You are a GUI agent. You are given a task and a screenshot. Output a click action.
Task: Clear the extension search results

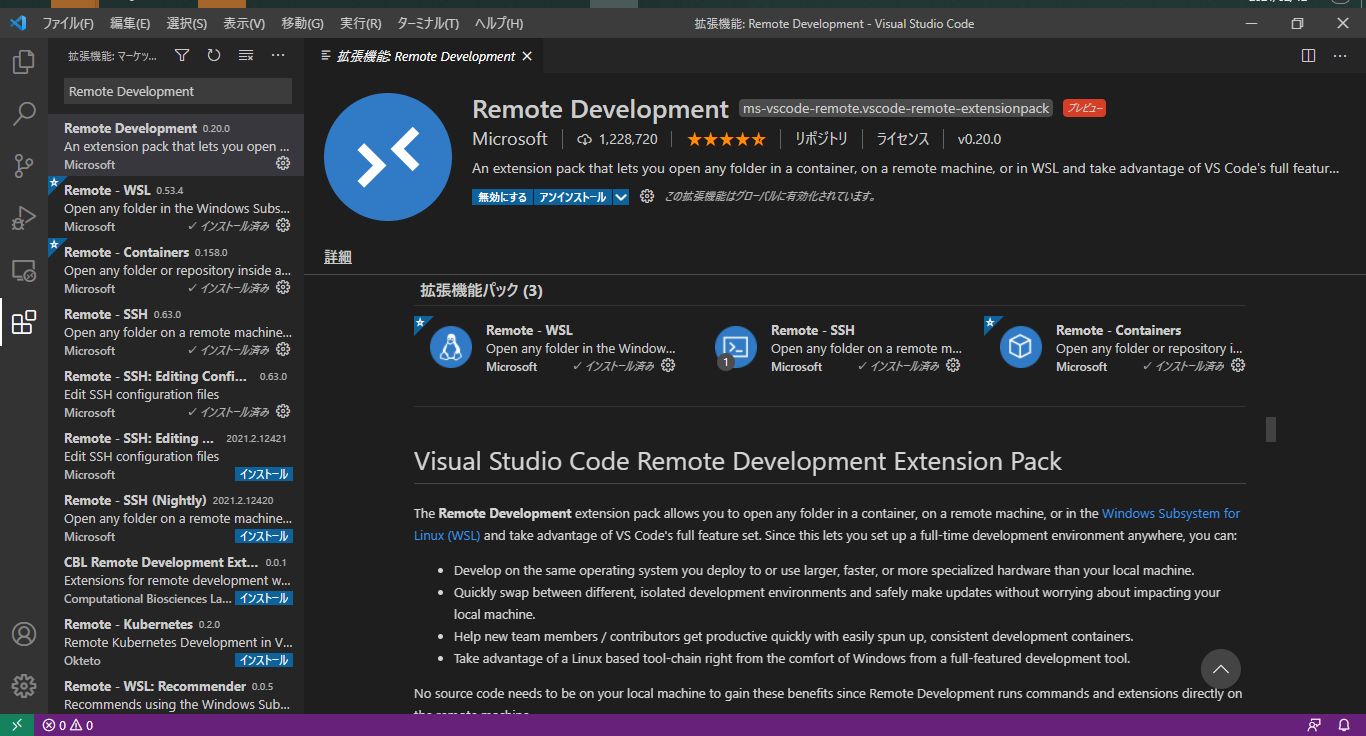[x=245, y=56]
